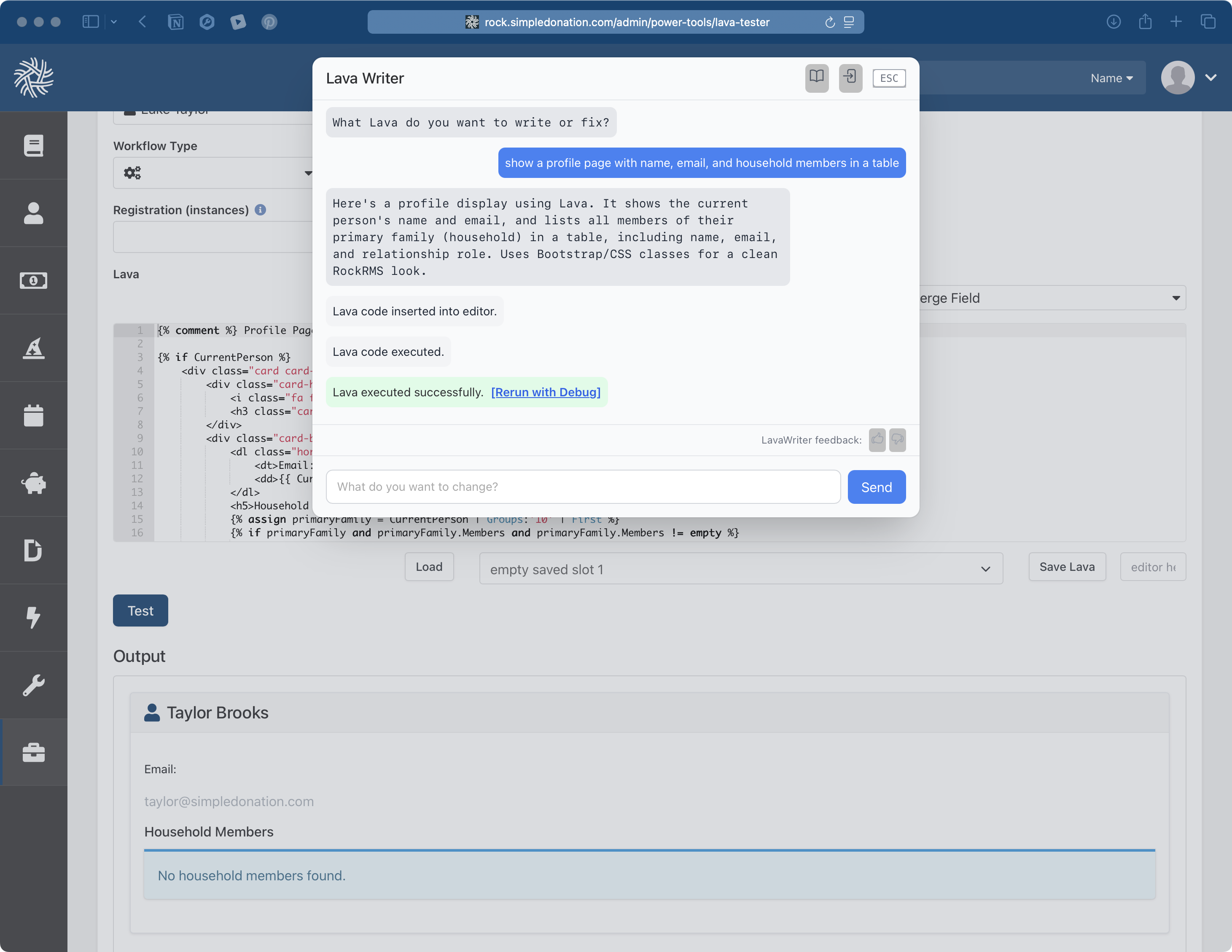The width and height of the screenshot is (1232, 952).
Task: Click the browser address bar
Action: coord(616,22)
